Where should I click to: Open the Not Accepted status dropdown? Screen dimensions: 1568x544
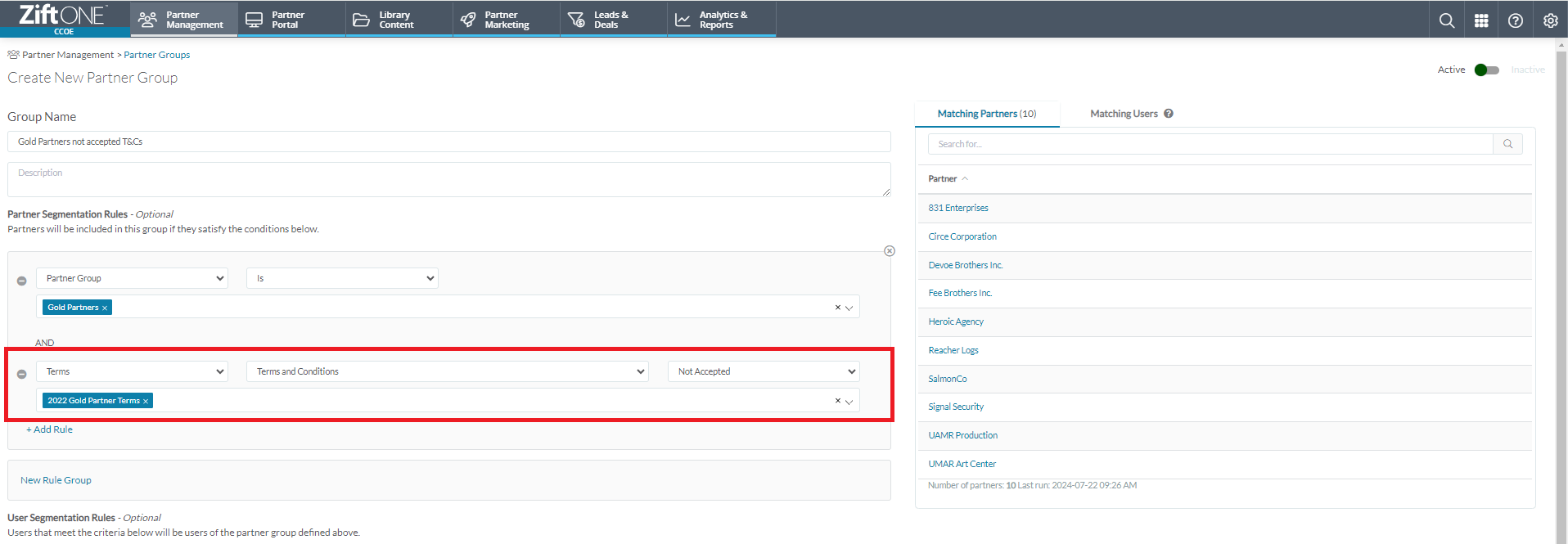coord(764,371)
